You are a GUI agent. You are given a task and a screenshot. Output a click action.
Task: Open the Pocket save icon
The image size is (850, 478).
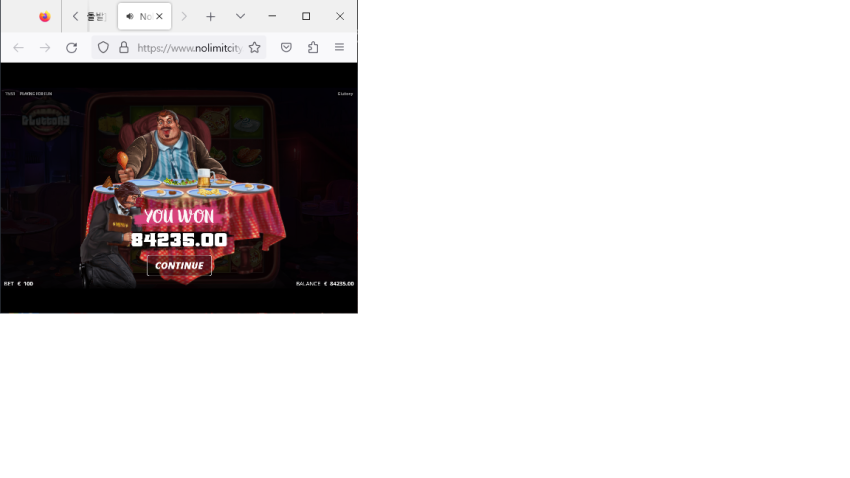coord(286,48)
